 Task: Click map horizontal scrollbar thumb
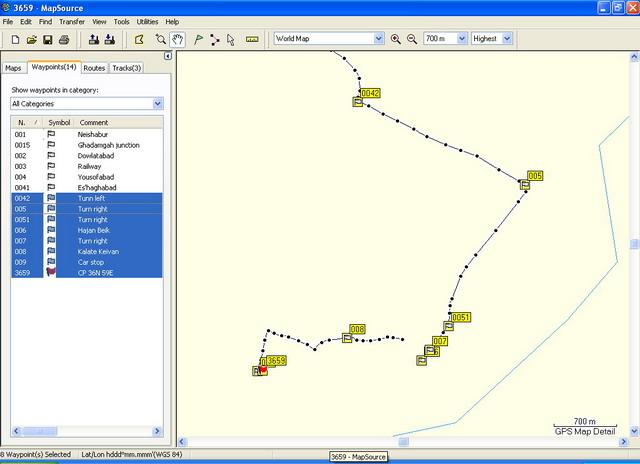tap(403, 441)
